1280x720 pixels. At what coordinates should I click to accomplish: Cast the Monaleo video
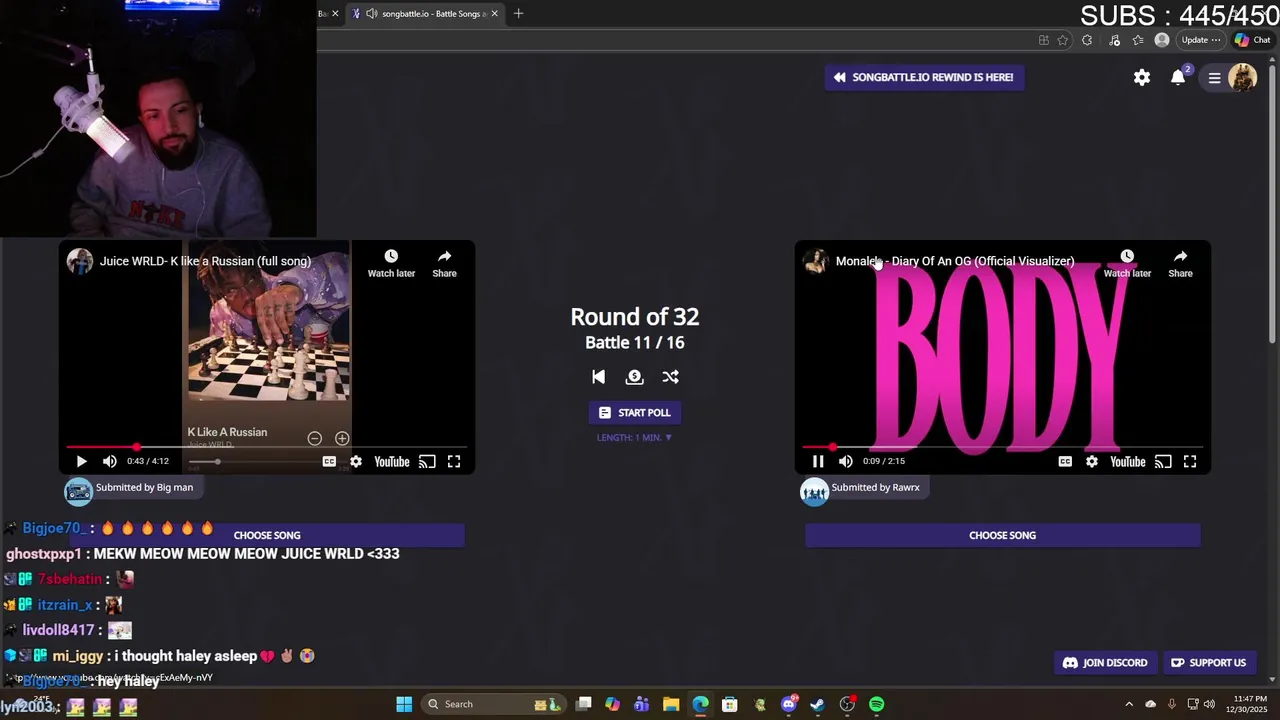[1163, 461]
